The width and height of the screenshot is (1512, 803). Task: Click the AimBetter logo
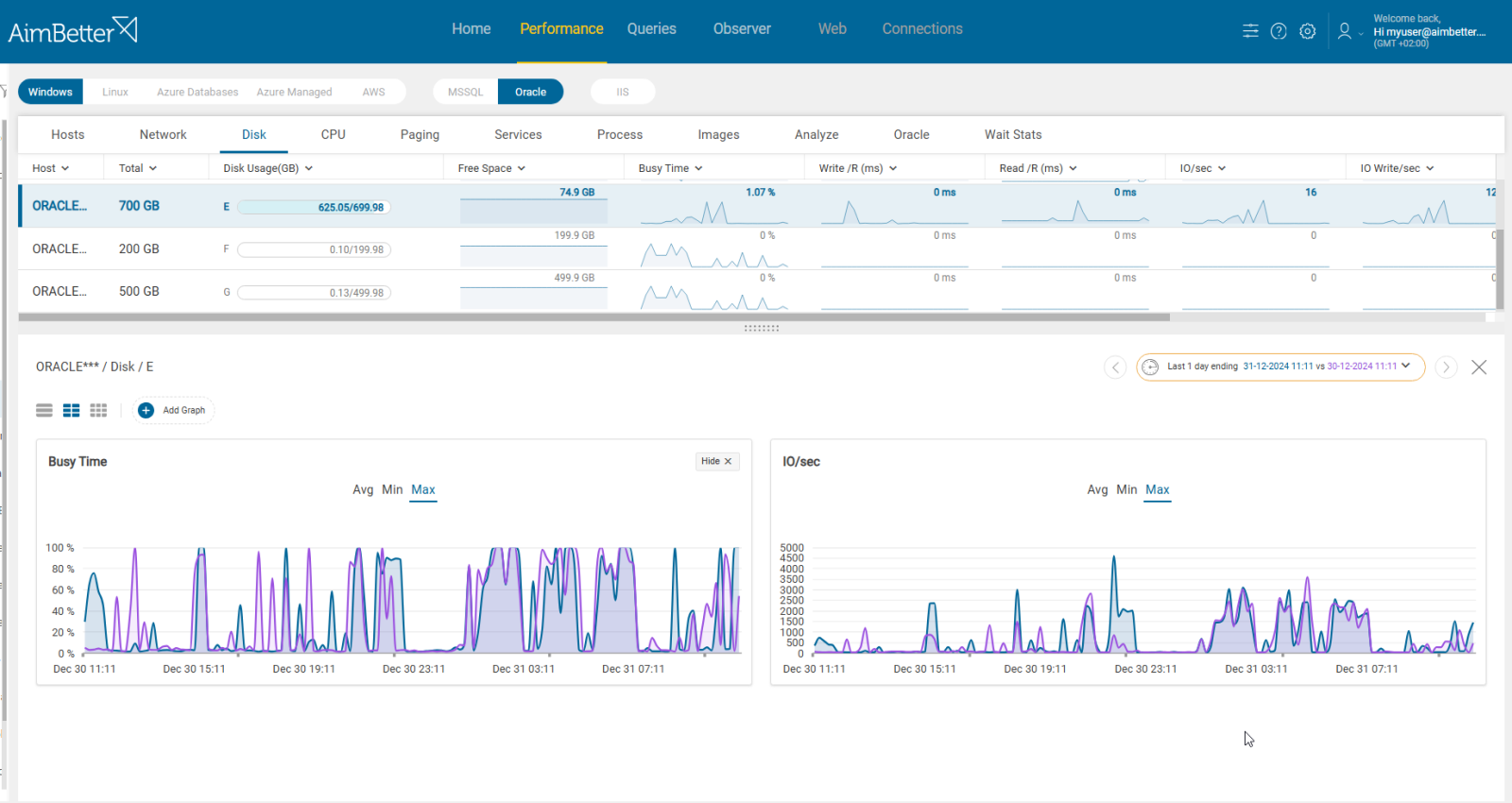coord(73,31)
